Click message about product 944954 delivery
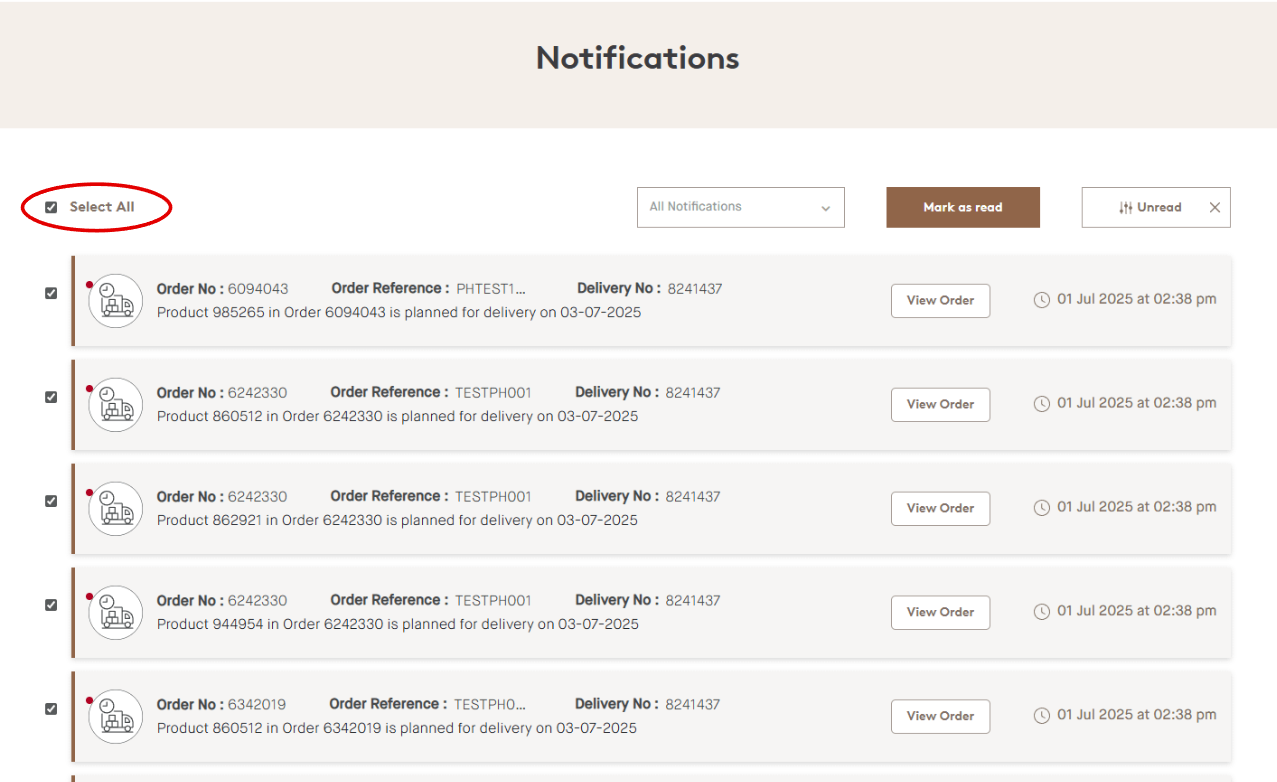 point(398,625)
